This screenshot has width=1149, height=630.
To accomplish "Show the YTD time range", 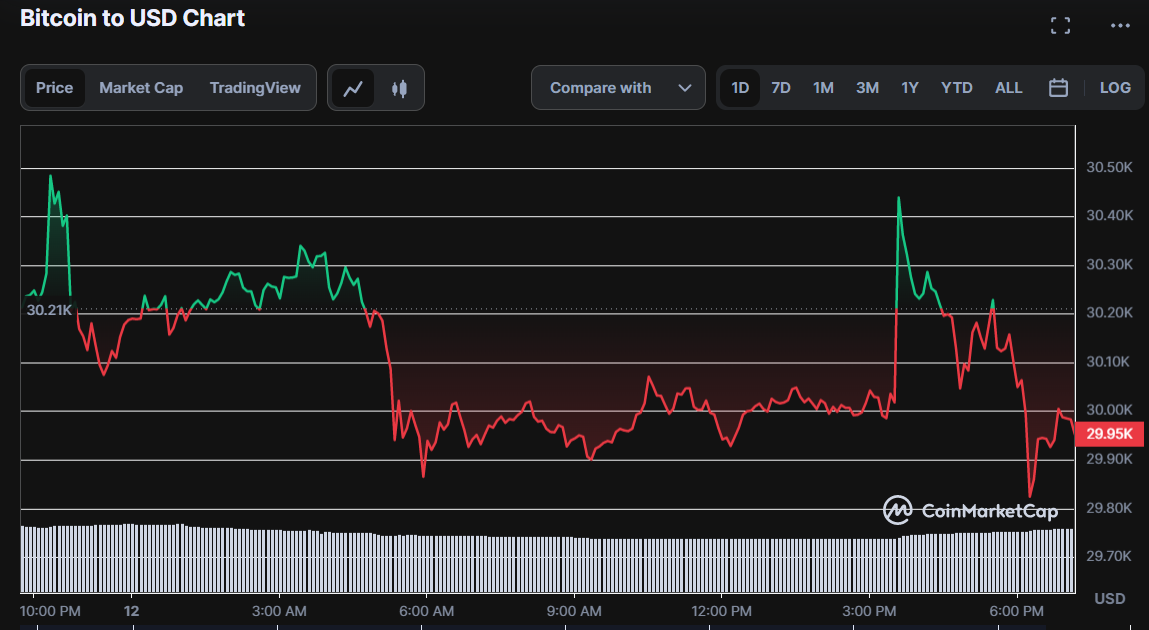I will click(956, 88).
